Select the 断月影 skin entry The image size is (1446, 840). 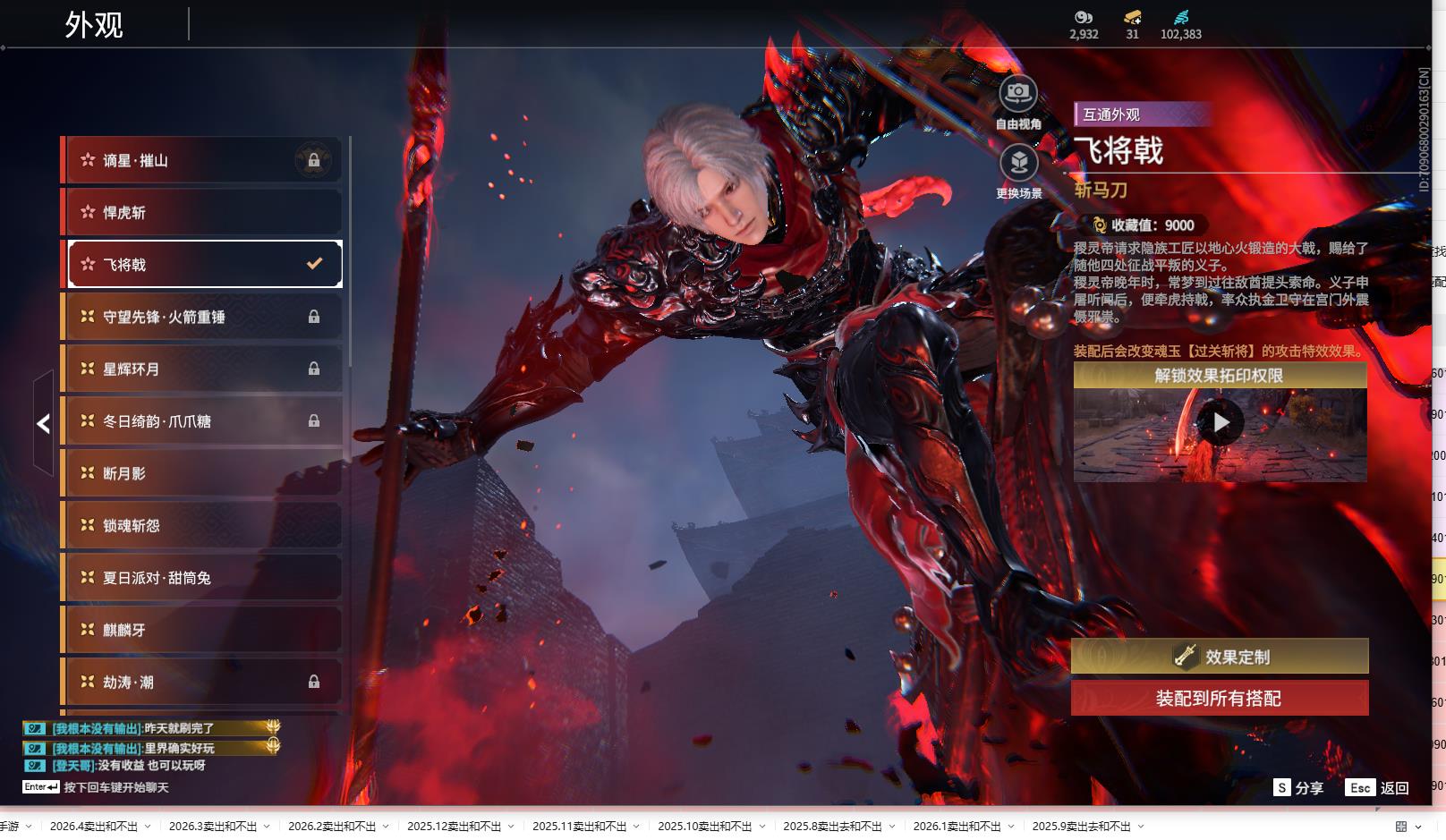201,473
